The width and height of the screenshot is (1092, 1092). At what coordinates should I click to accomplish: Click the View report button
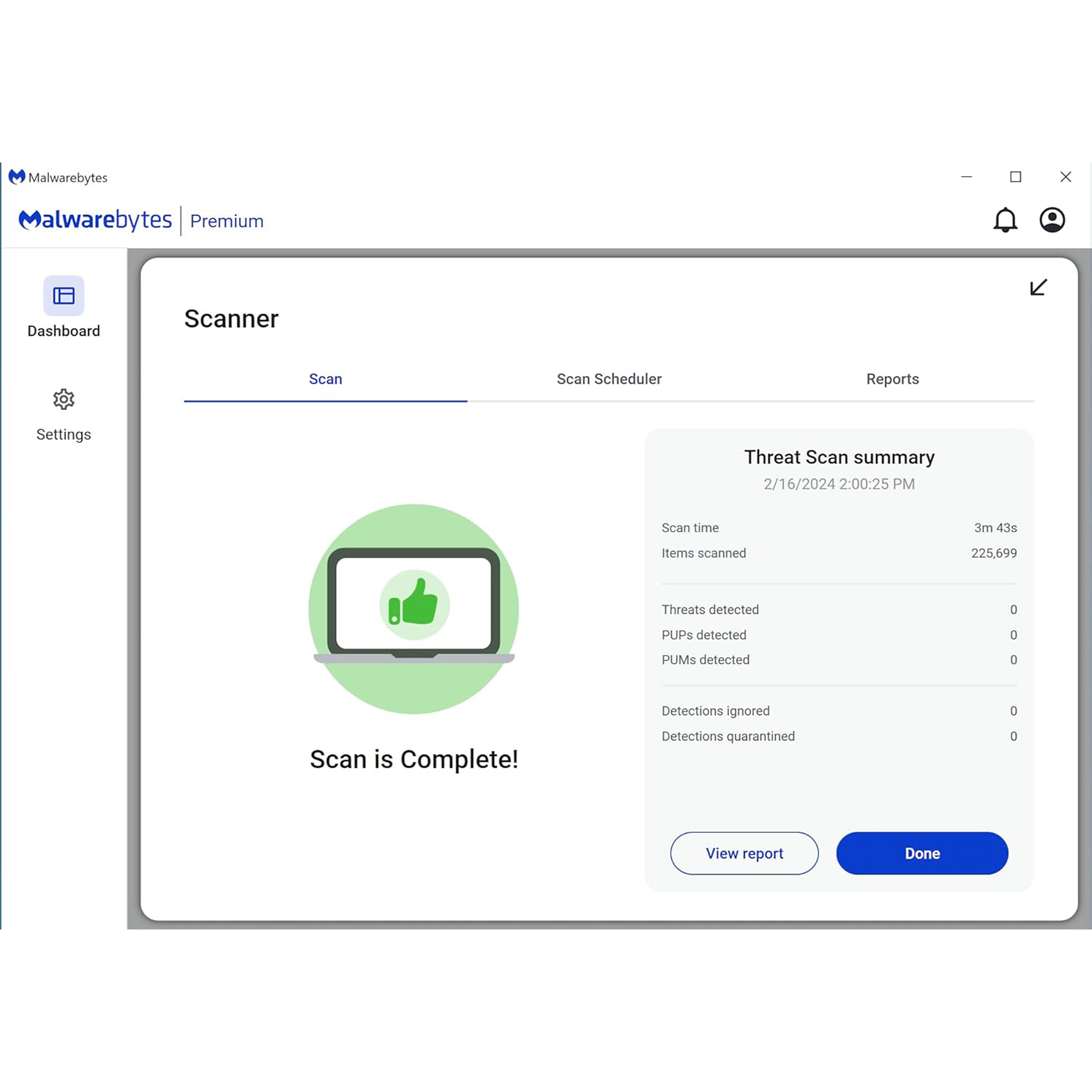click(x=744, y=853)
